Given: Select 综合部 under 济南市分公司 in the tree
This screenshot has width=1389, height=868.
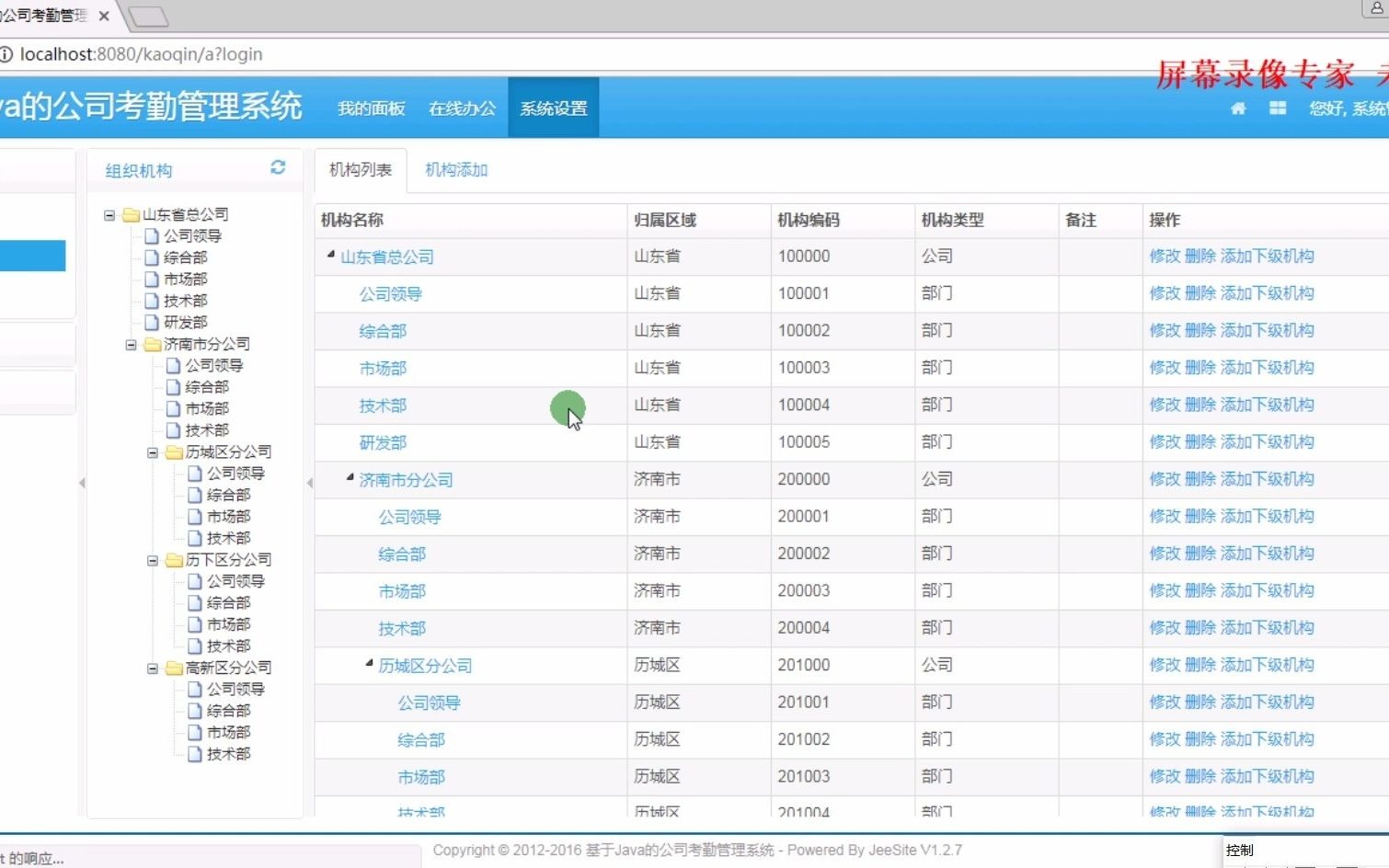Looking at the screenshot, I should pos(207,387).
